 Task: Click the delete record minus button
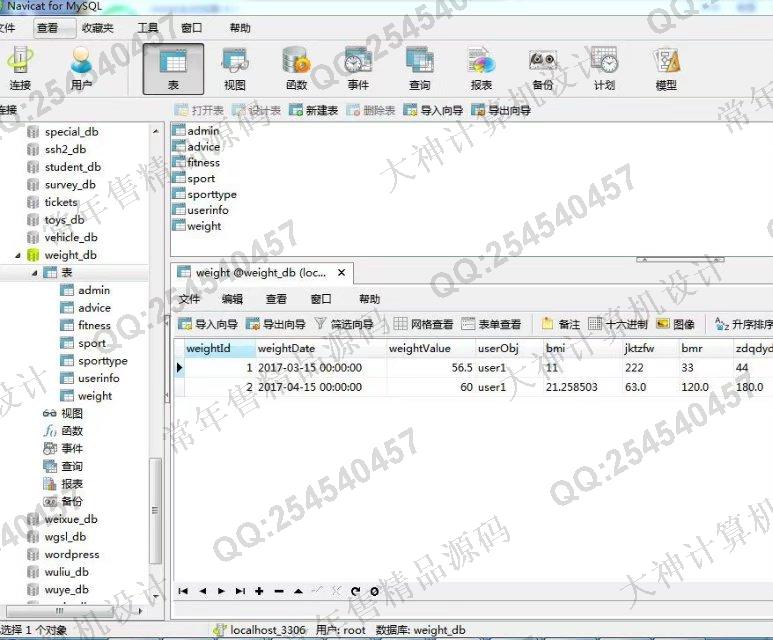[x=279, y=591]
